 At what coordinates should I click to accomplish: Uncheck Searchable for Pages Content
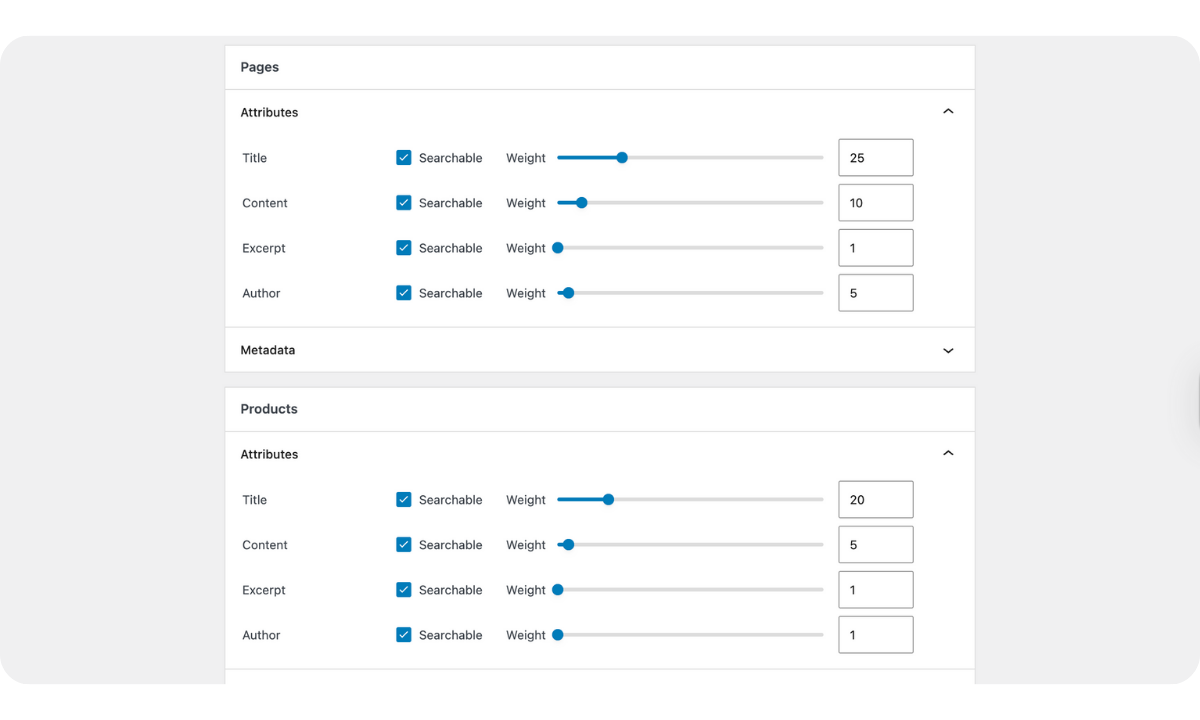[404, 203]
